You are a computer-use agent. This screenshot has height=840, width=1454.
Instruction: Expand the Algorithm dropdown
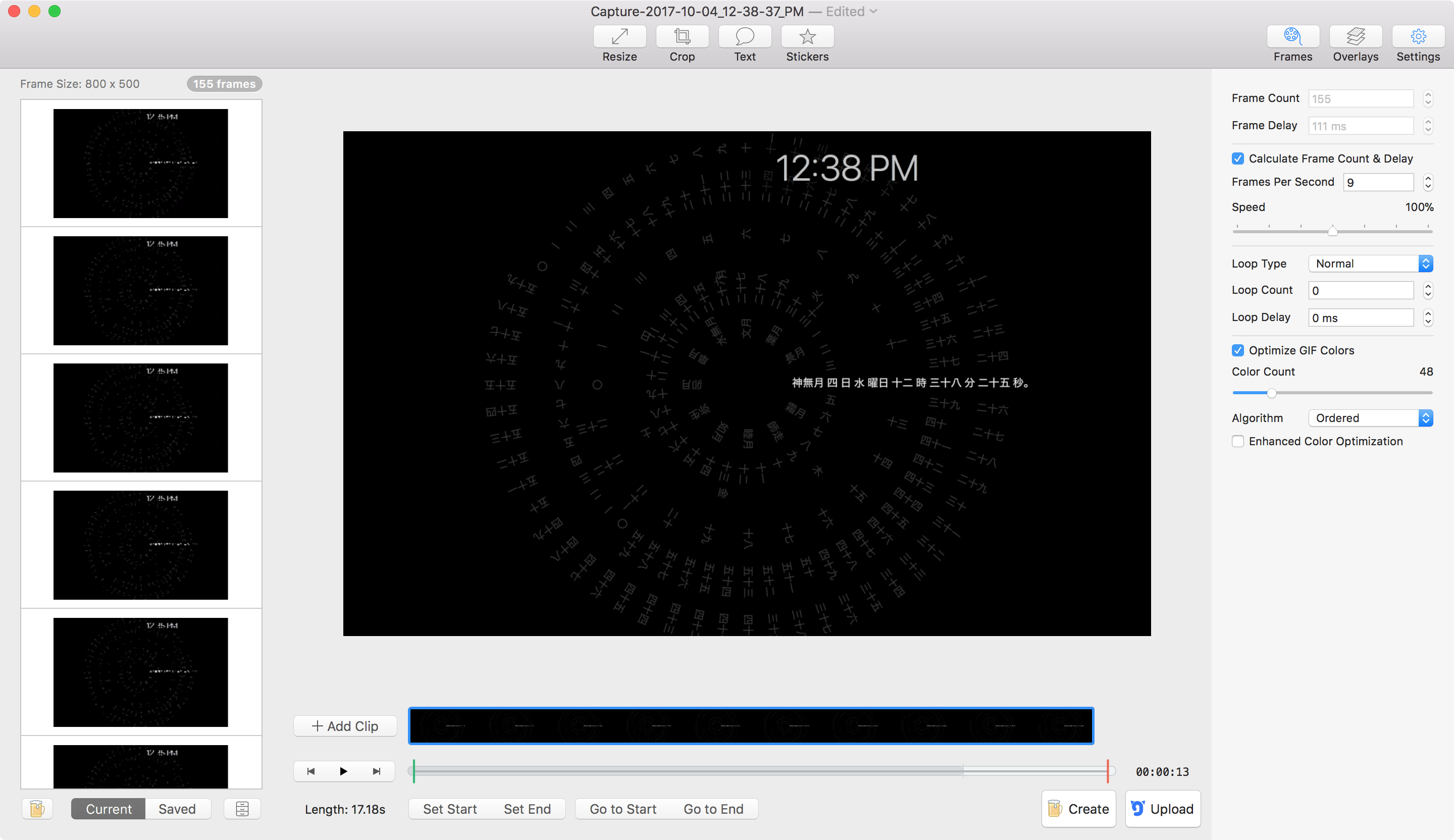[1370, 417]
